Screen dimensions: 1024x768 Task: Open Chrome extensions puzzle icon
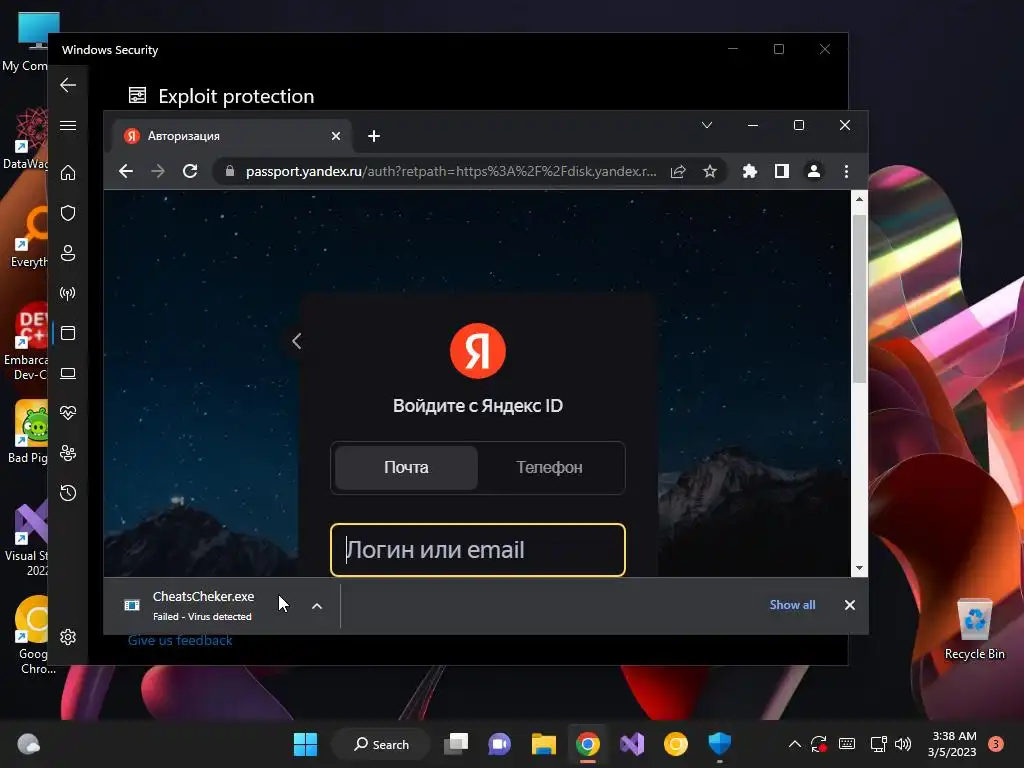750,171
